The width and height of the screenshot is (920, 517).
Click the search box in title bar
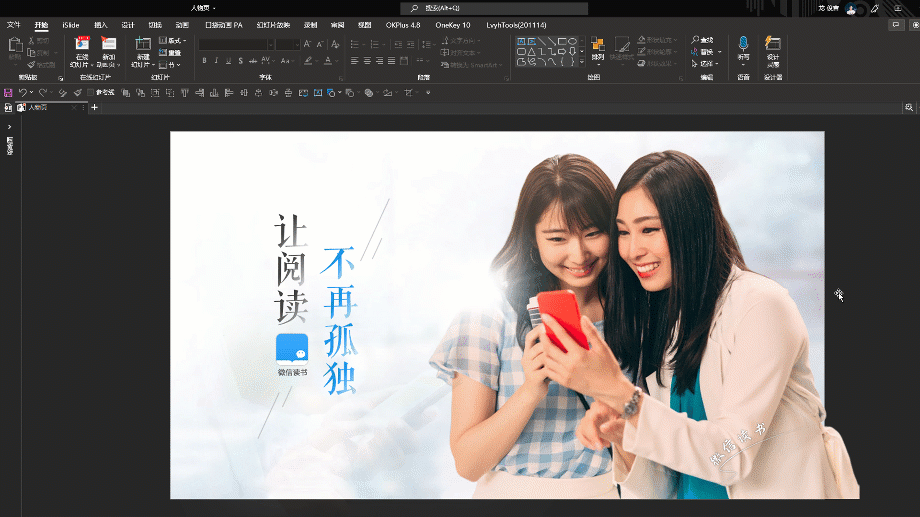coord(494,8)
